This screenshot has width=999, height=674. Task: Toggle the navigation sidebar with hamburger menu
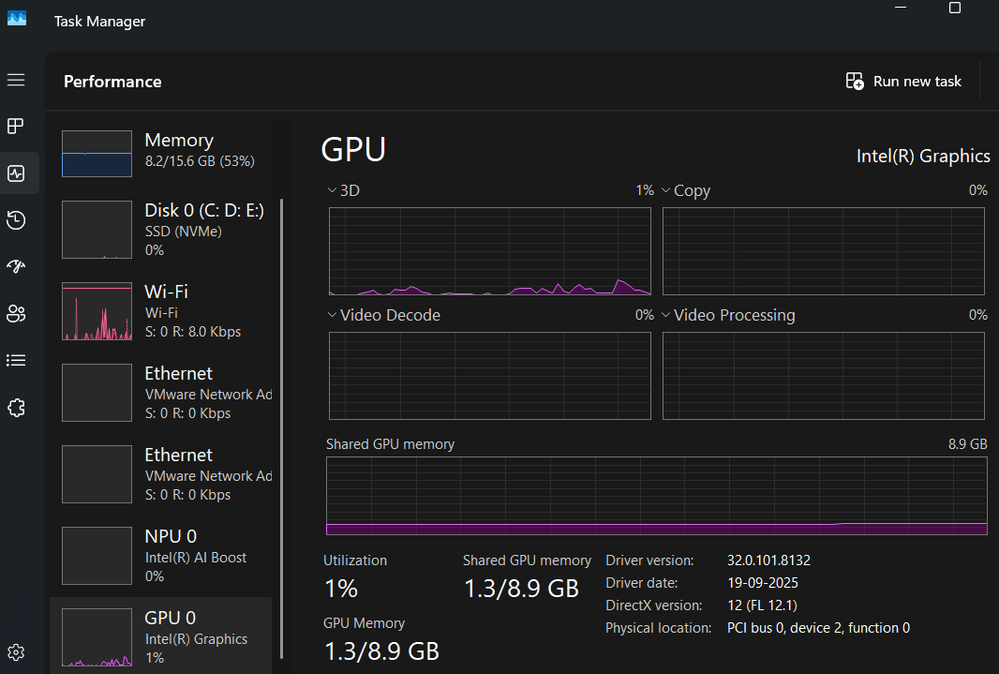(16, 80)
